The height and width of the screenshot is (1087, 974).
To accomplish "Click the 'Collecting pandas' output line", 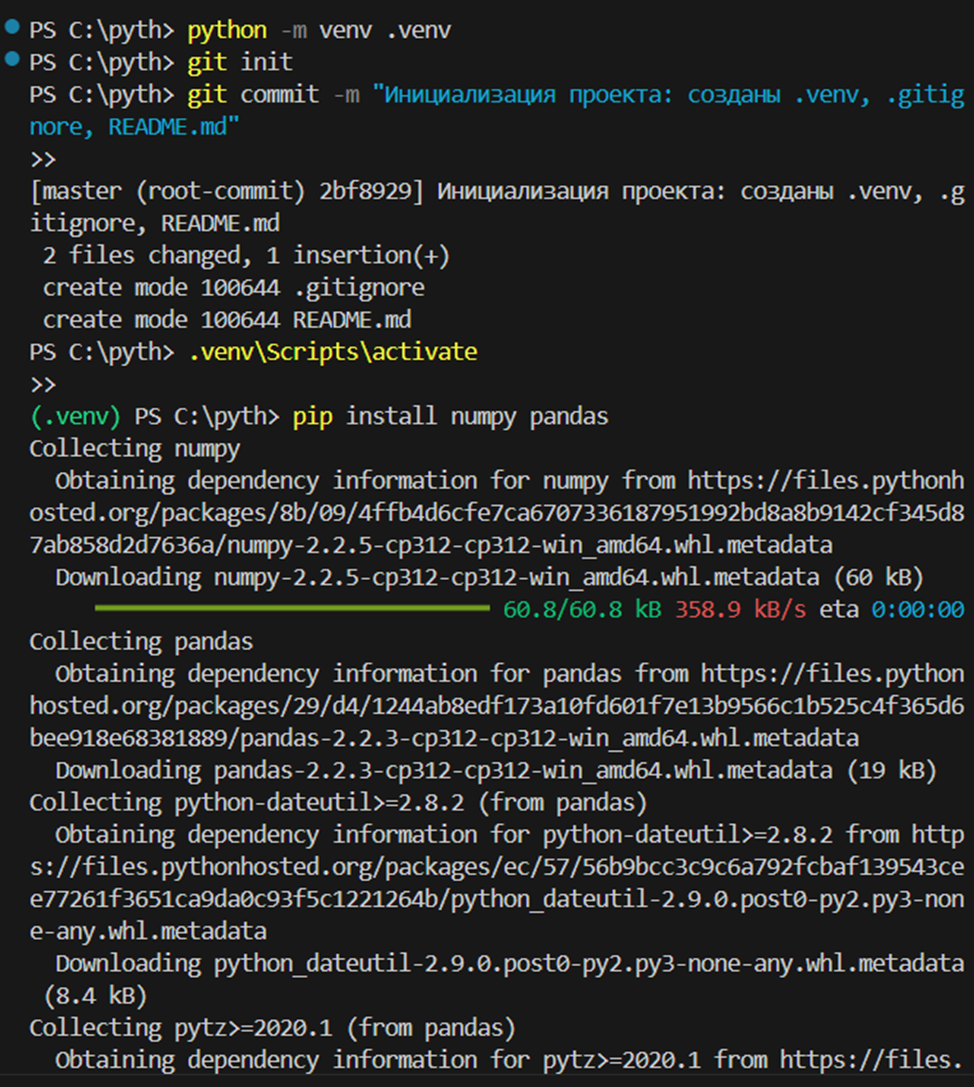I will point(141,641).
